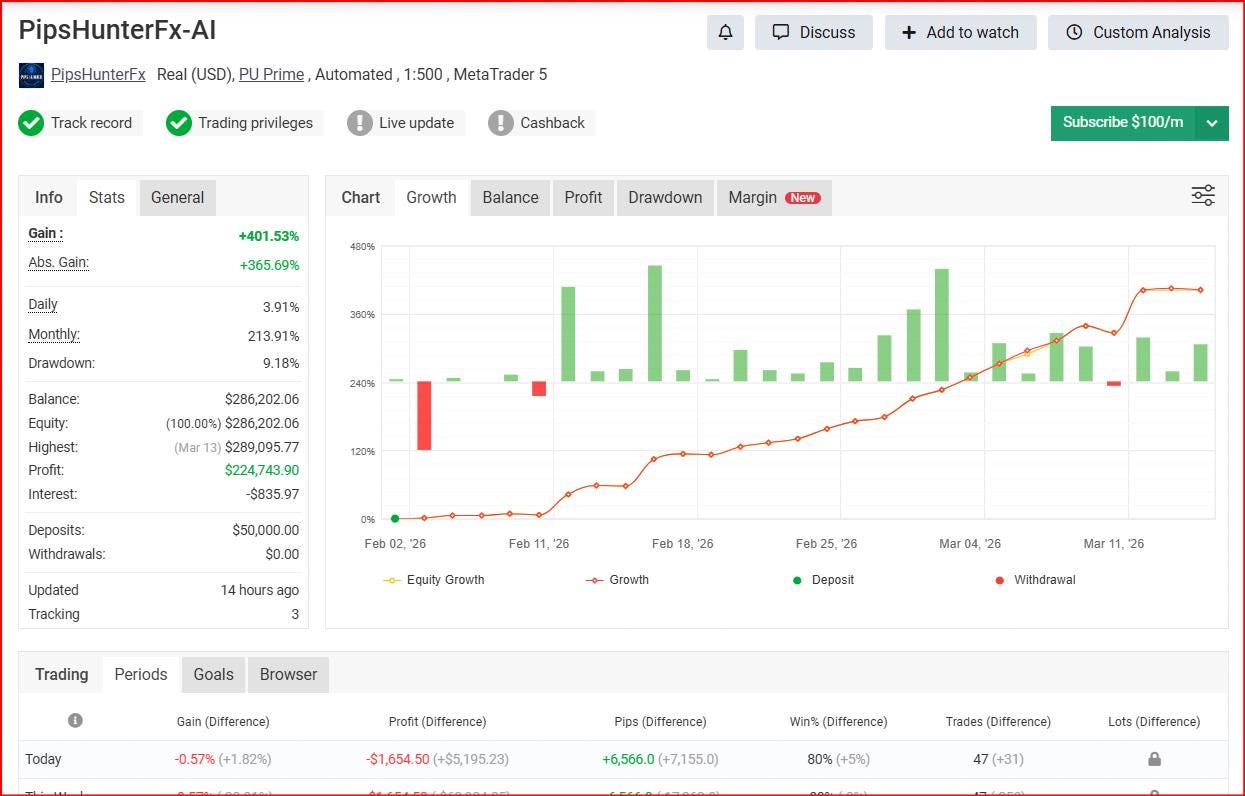
Task: Click the PipsHunterFx-AI page title
Action: (x=117, y=30)
